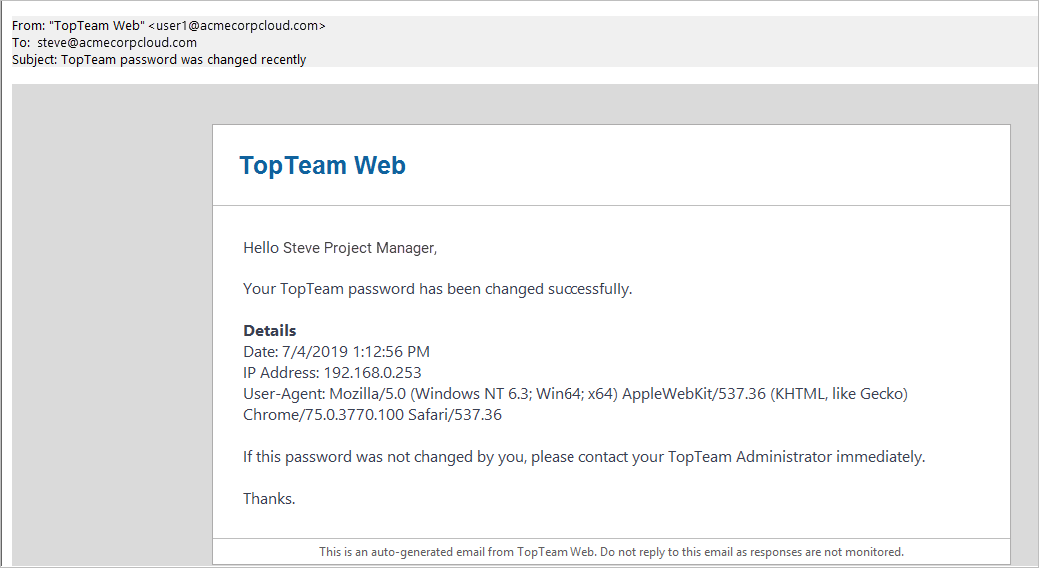Click the Date 7/4/2019 line
Screen dimensions: 1039x568
point(336,351)
